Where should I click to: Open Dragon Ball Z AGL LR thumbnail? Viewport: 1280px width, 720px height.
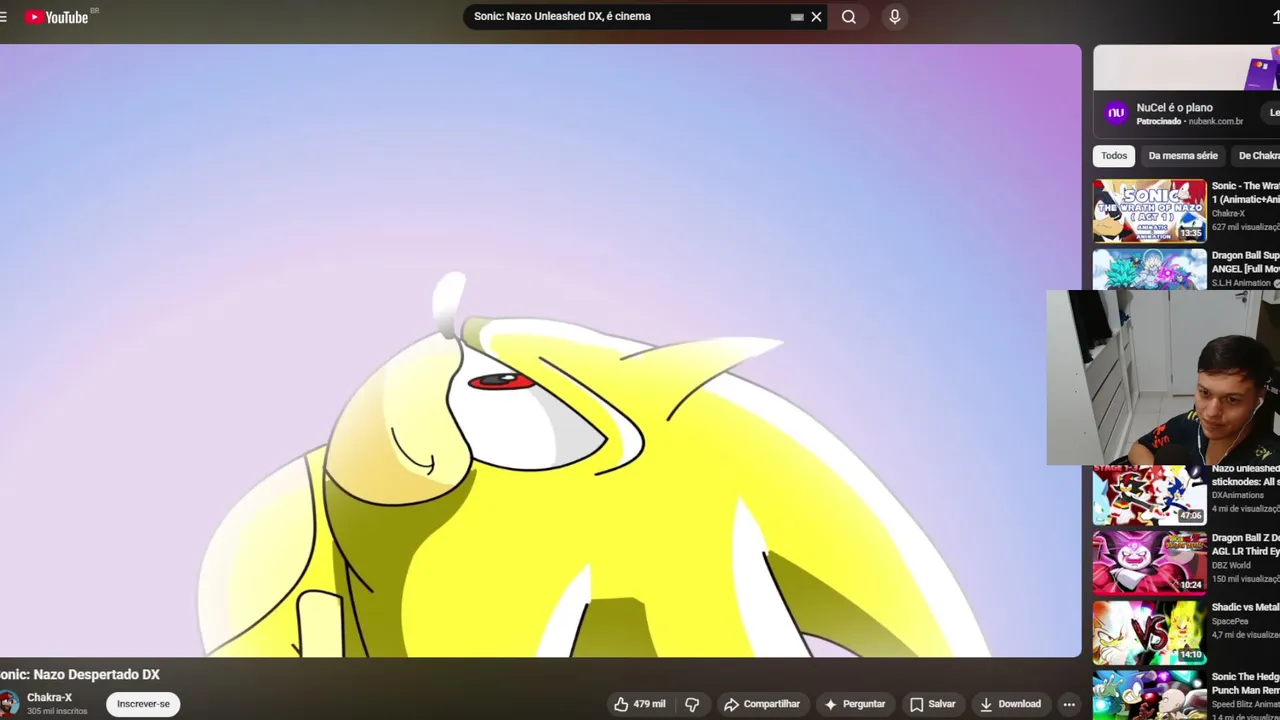pyautogui.click(x=1150, y=563)
